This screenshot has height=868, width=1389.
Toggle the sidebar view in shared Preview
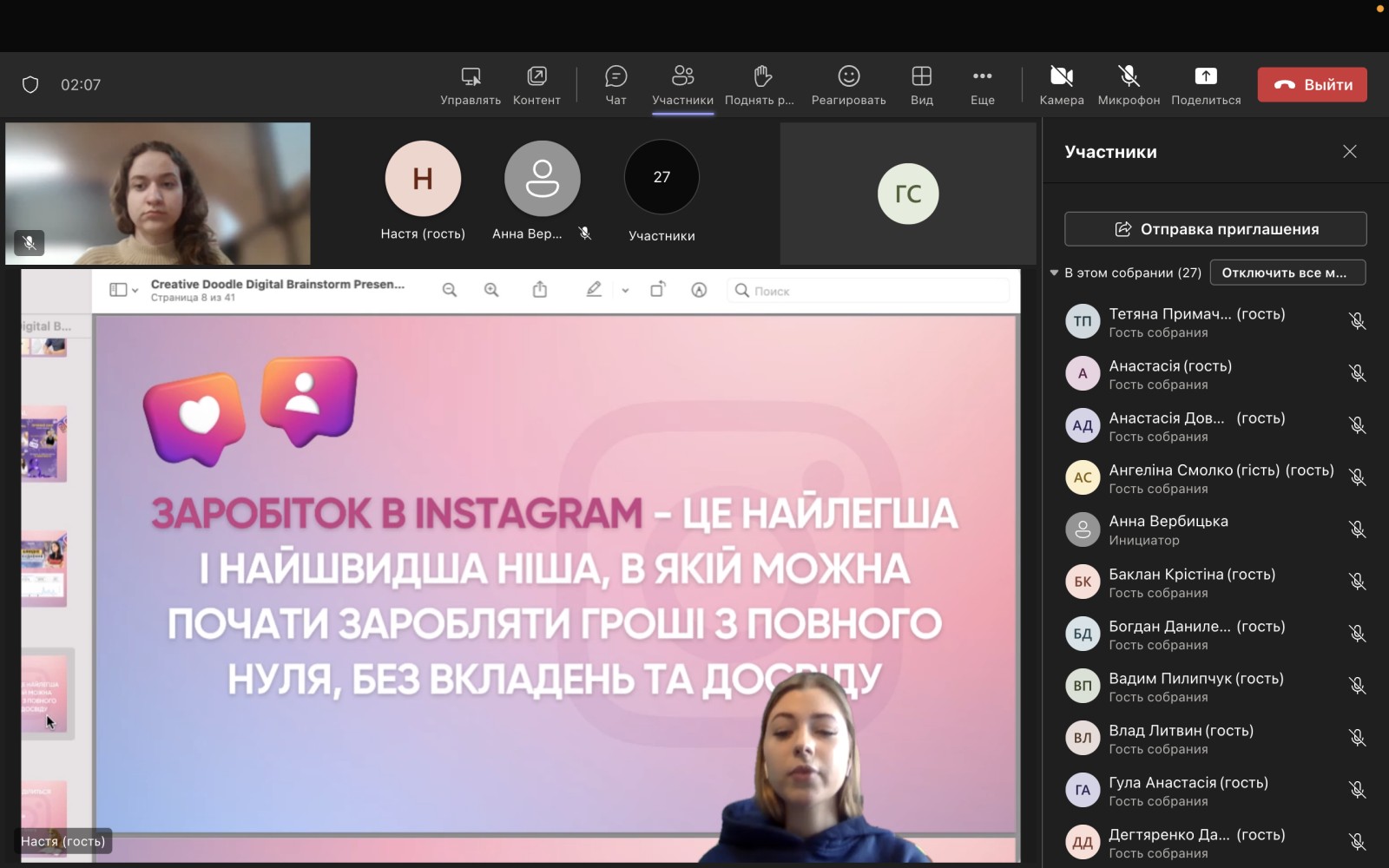[x=118, y=290]
